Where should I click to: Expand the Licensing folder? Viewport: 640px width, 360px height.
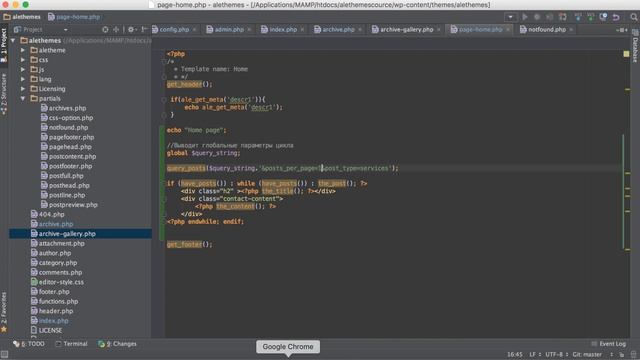tap(23, 89)
